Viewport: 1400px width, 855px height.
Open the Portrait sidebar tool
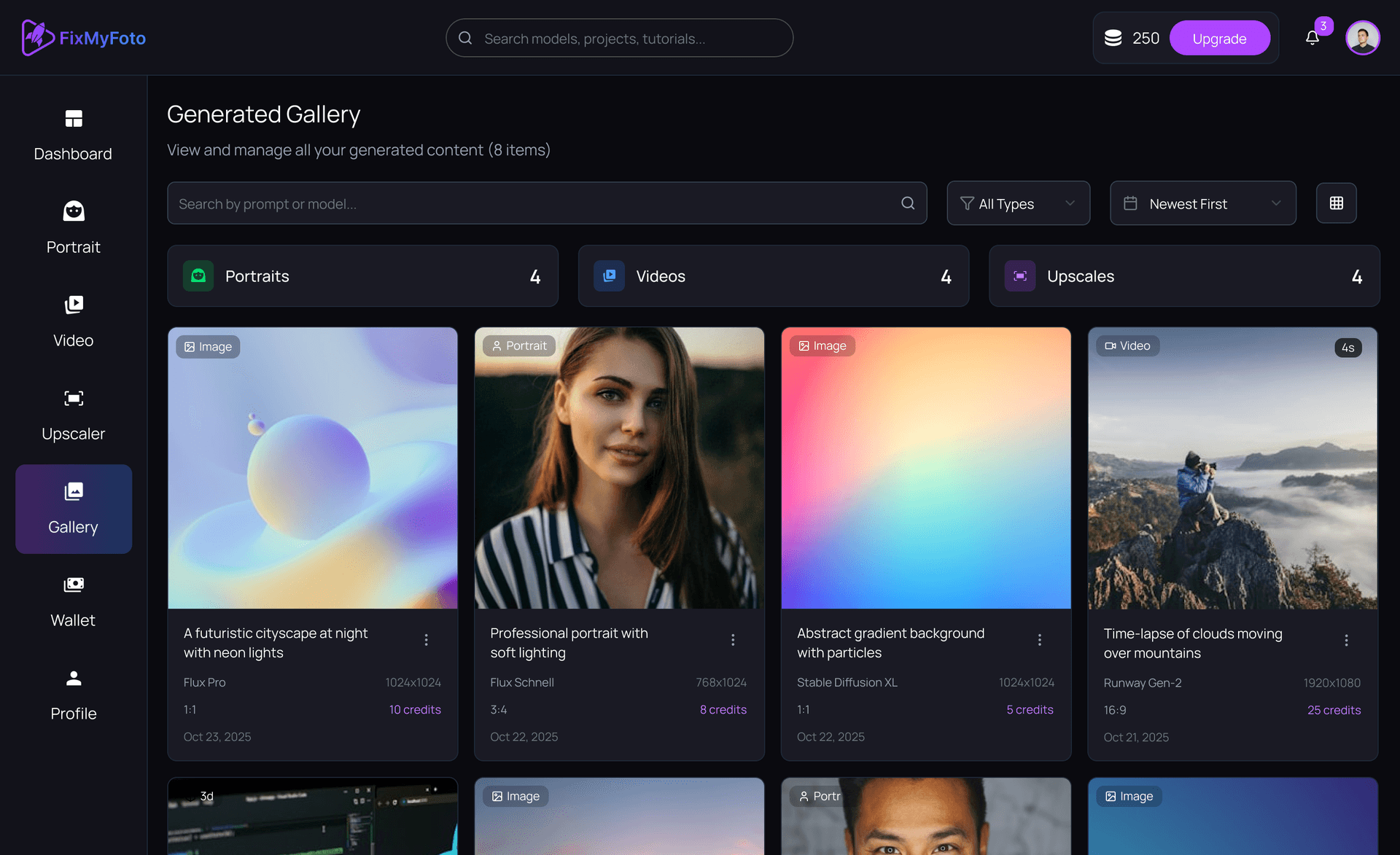[x=73, y=229]
